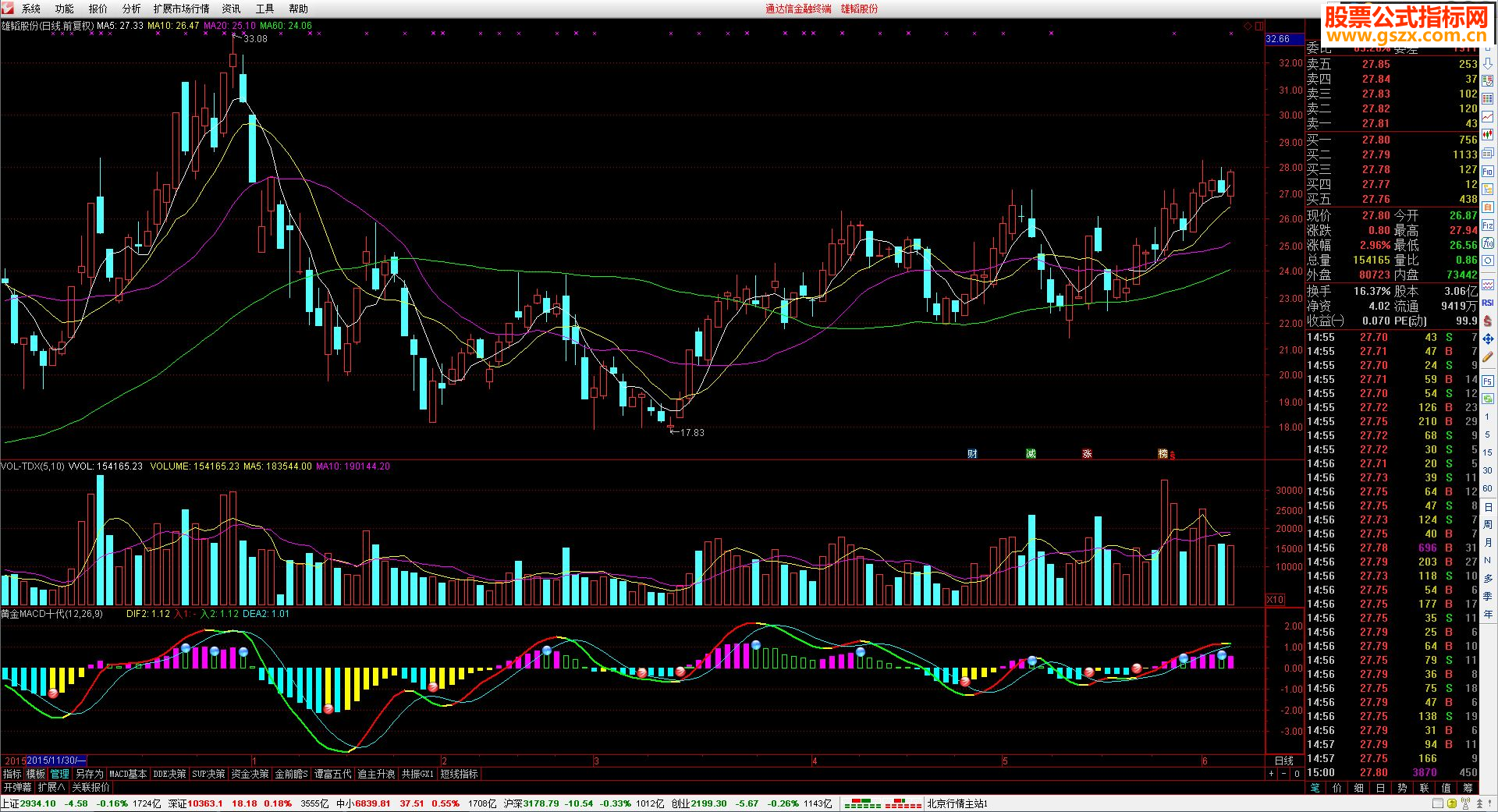This screenshot has width=1498, height=812.
Task: Select the monthly 月 period
Action: point(1488,543)
